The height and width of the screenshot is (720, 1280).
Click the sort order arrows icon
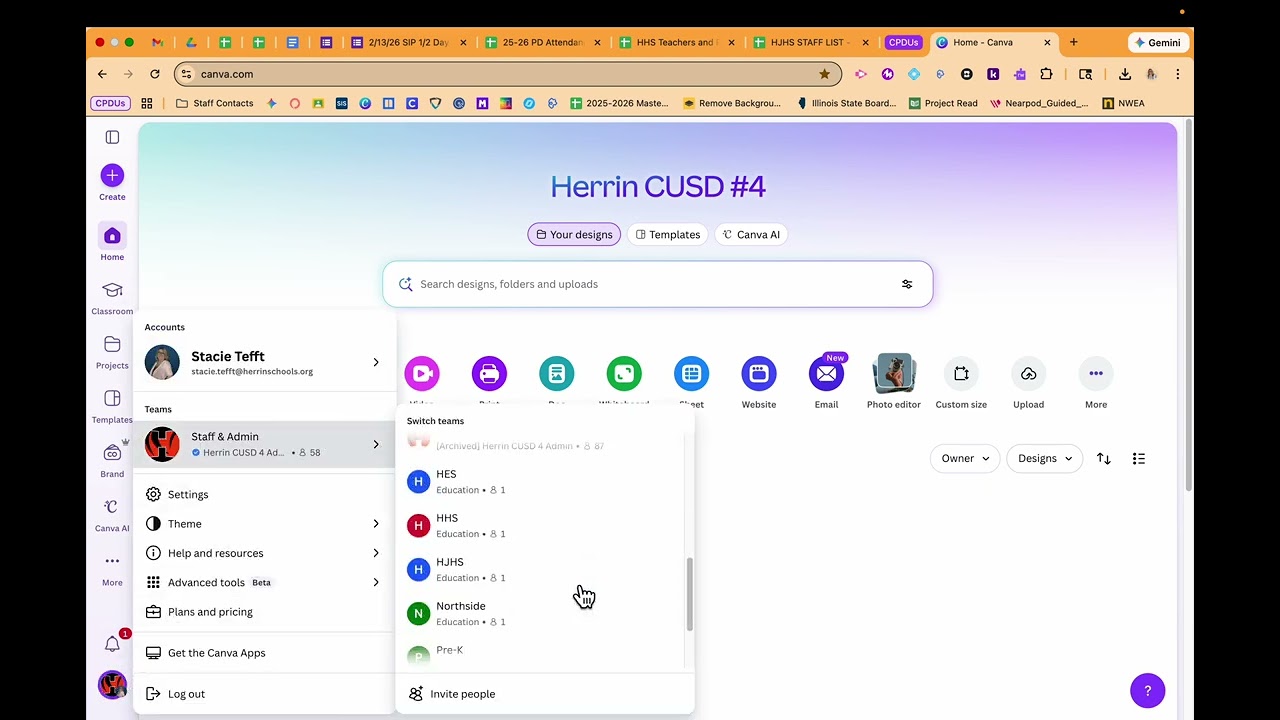1104,459
